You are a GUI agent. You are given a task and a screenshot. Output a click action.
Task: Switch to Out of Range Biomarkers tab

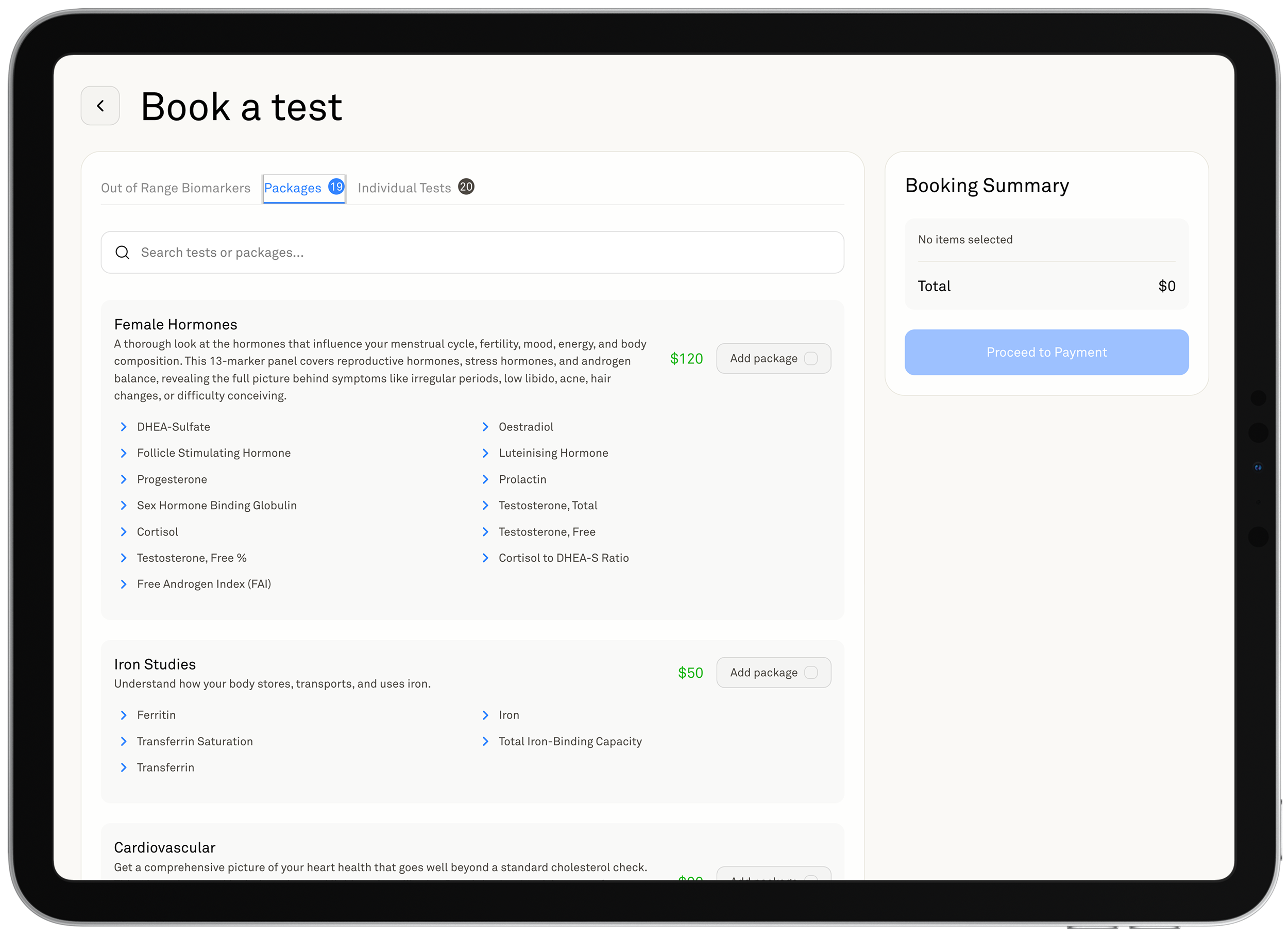click(x=176, y=188)
